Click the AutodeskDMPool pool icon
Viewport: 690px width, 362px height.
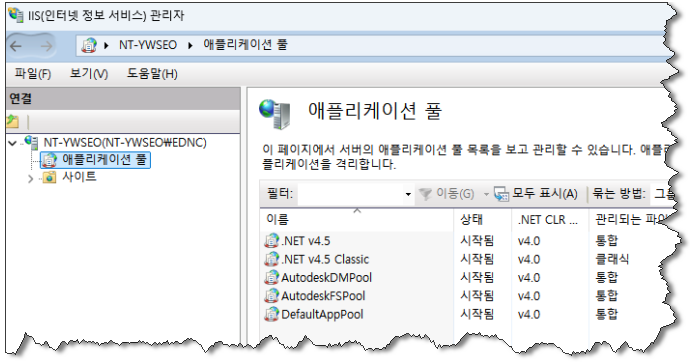pos(272,278)
